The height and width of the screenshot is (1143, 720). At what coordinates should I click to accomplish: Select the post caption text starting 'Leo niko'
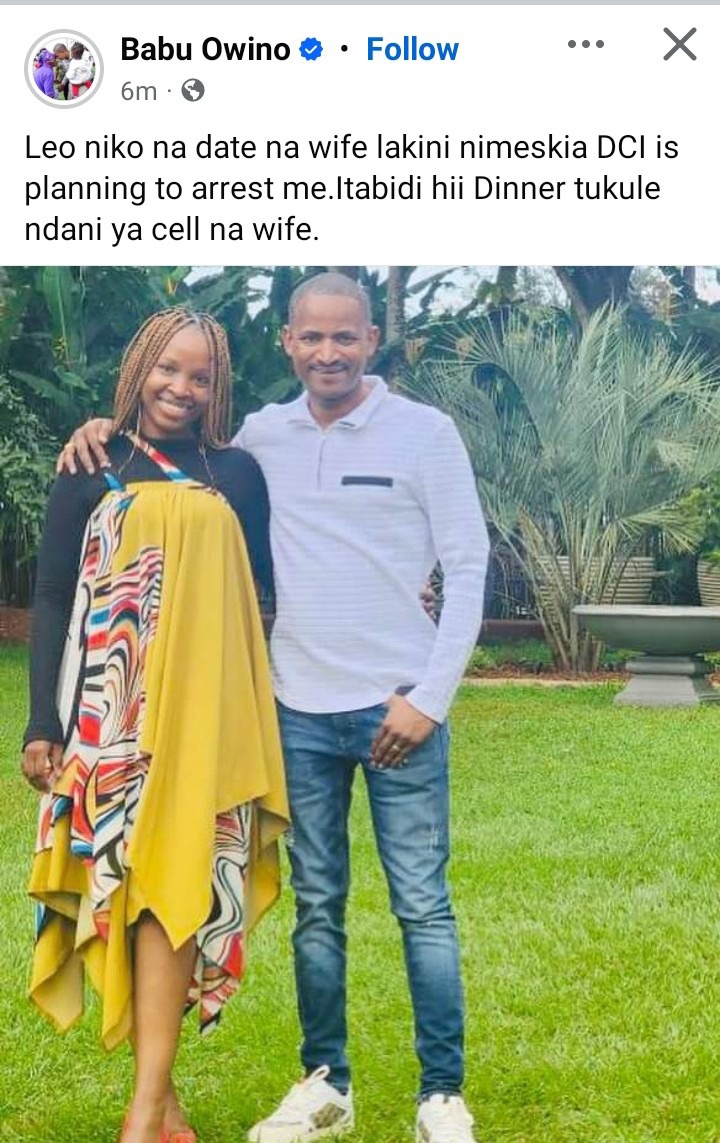pos(351,188)
